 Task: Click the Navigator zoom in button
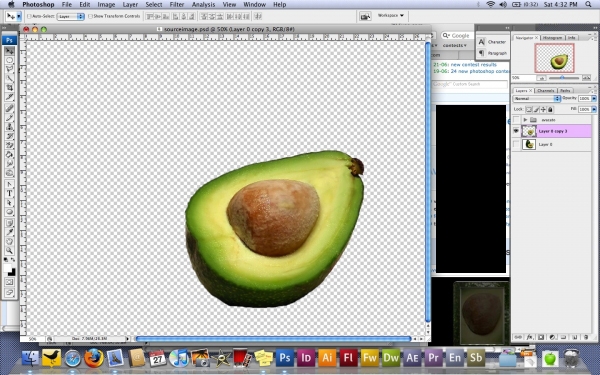[x=586, y=78]
